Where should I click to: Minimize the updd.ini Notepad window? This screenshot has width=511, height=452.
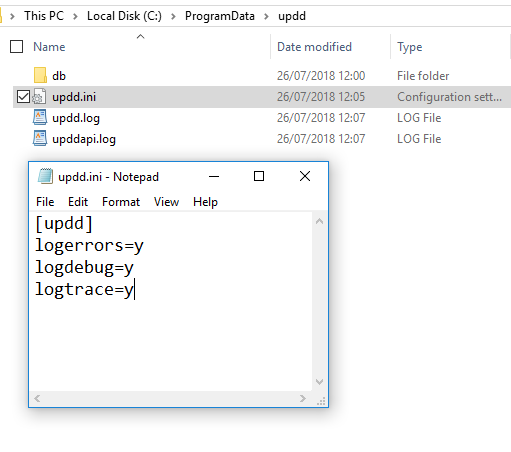[x=214, y=176]
